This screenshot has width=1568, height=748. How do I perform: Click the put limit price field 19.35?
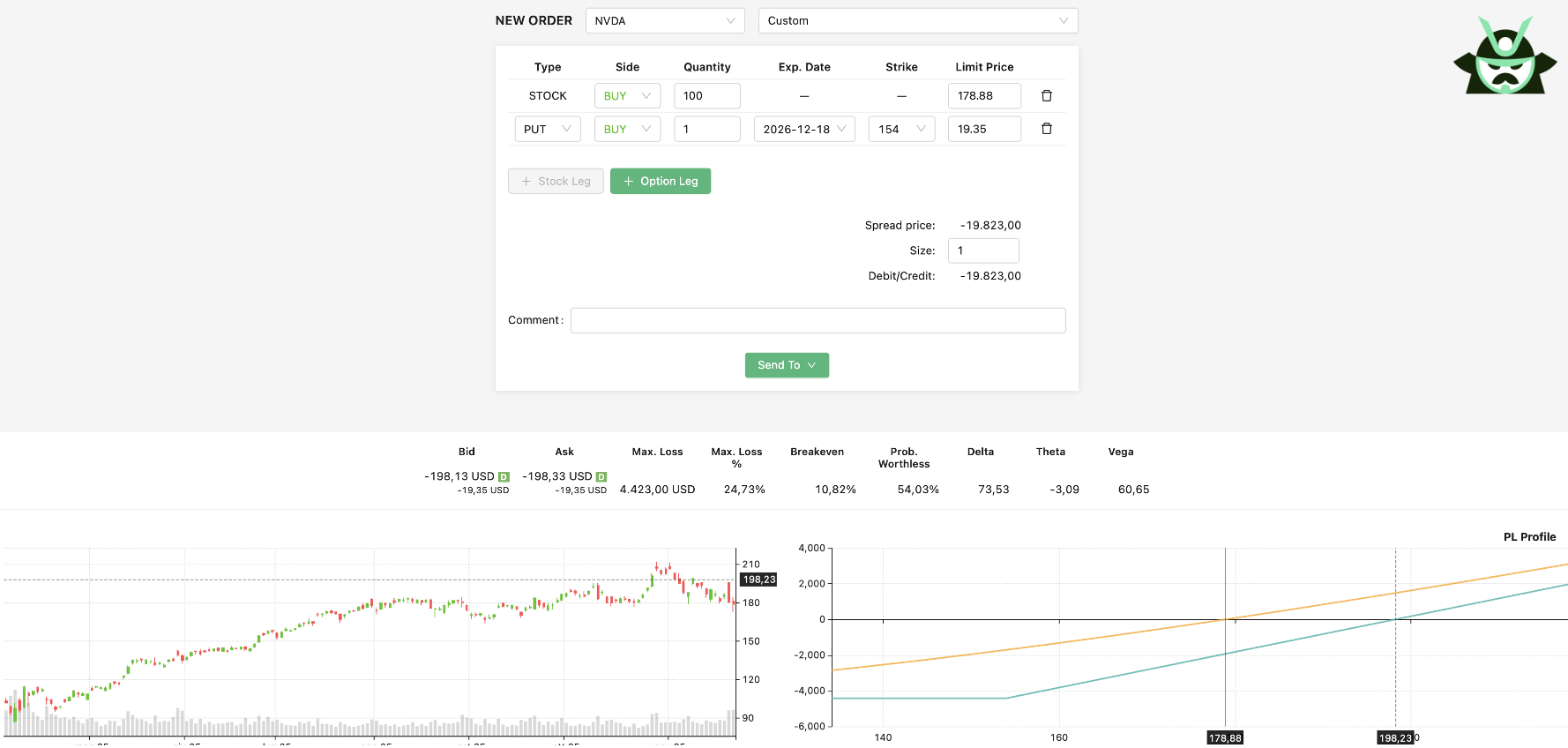point(983,129)
